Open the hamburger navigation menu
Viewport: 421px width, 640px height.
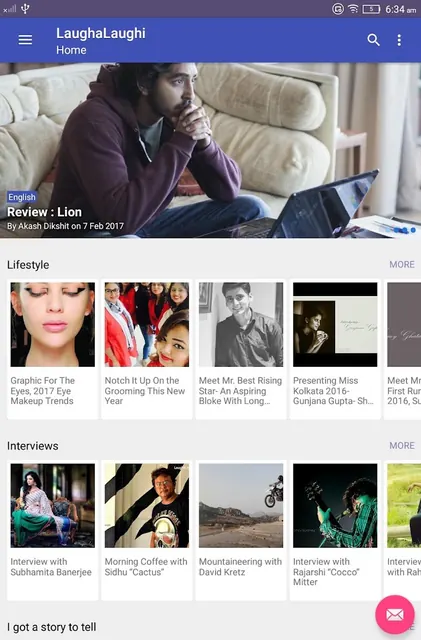point(25,40)
